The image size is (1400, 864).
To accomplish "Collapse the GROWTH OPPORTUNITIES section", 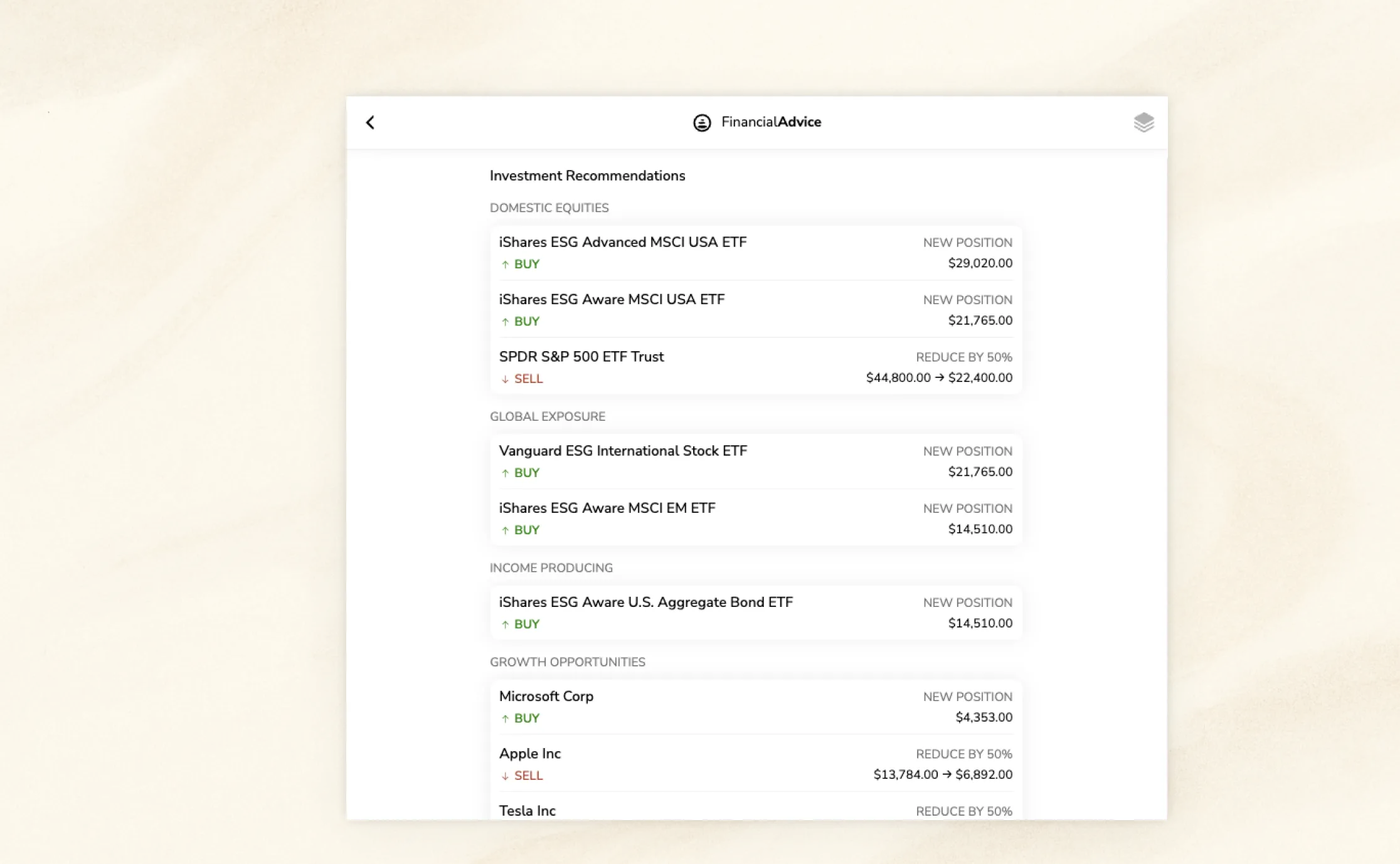I will click(568, 661).
